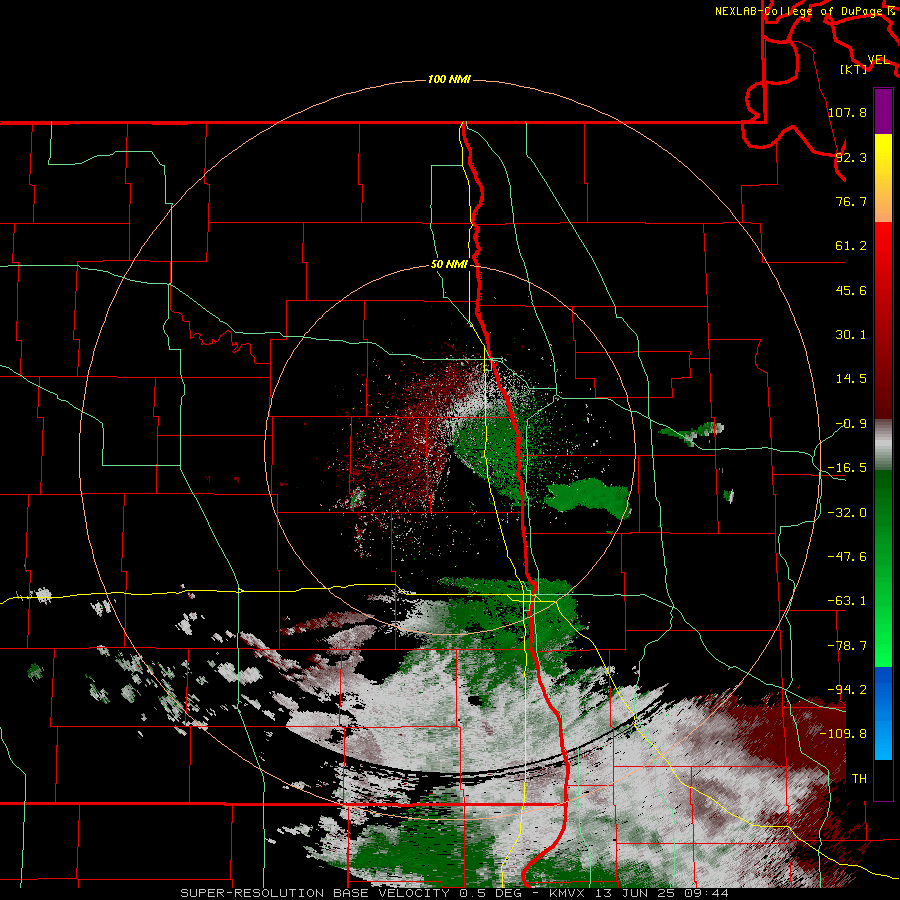
Task: Pick the black TH box of color bar
Action: coord(883,779)
